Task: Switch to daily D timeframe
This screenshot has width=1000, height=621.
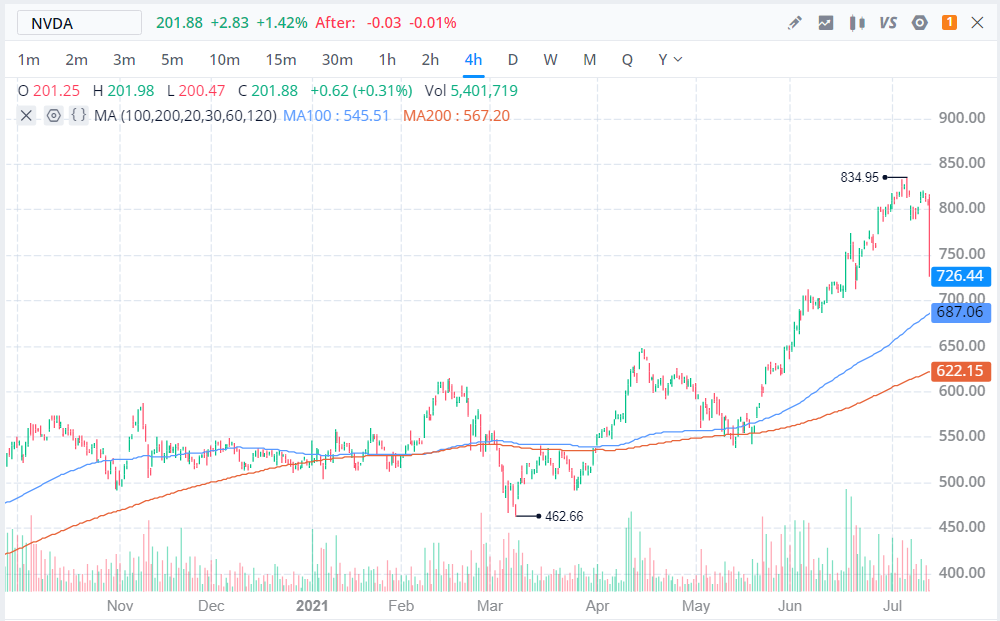Action: (513, 60)
